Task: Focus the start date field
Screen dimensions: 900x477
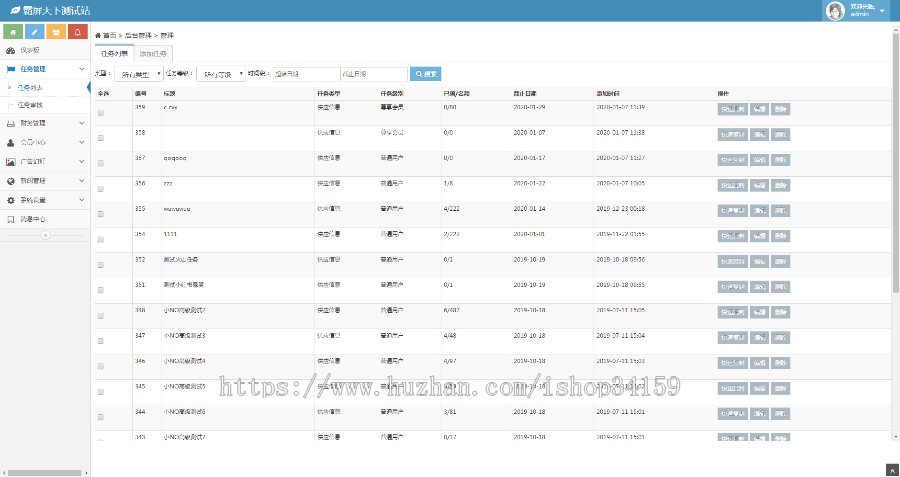Action: pos(307,74)
